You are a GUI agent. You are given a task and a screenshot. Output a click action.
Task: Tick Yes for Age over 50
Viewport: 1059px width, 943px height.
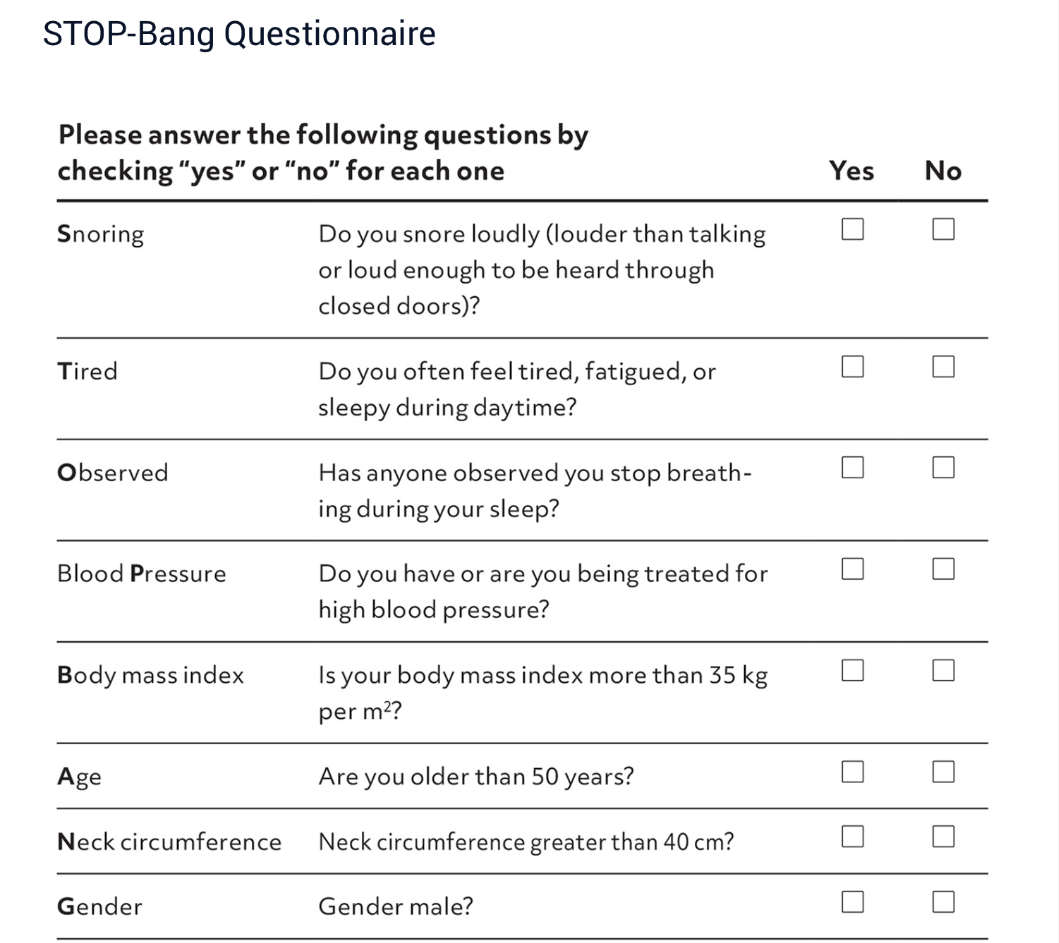(x=852, y=771)
